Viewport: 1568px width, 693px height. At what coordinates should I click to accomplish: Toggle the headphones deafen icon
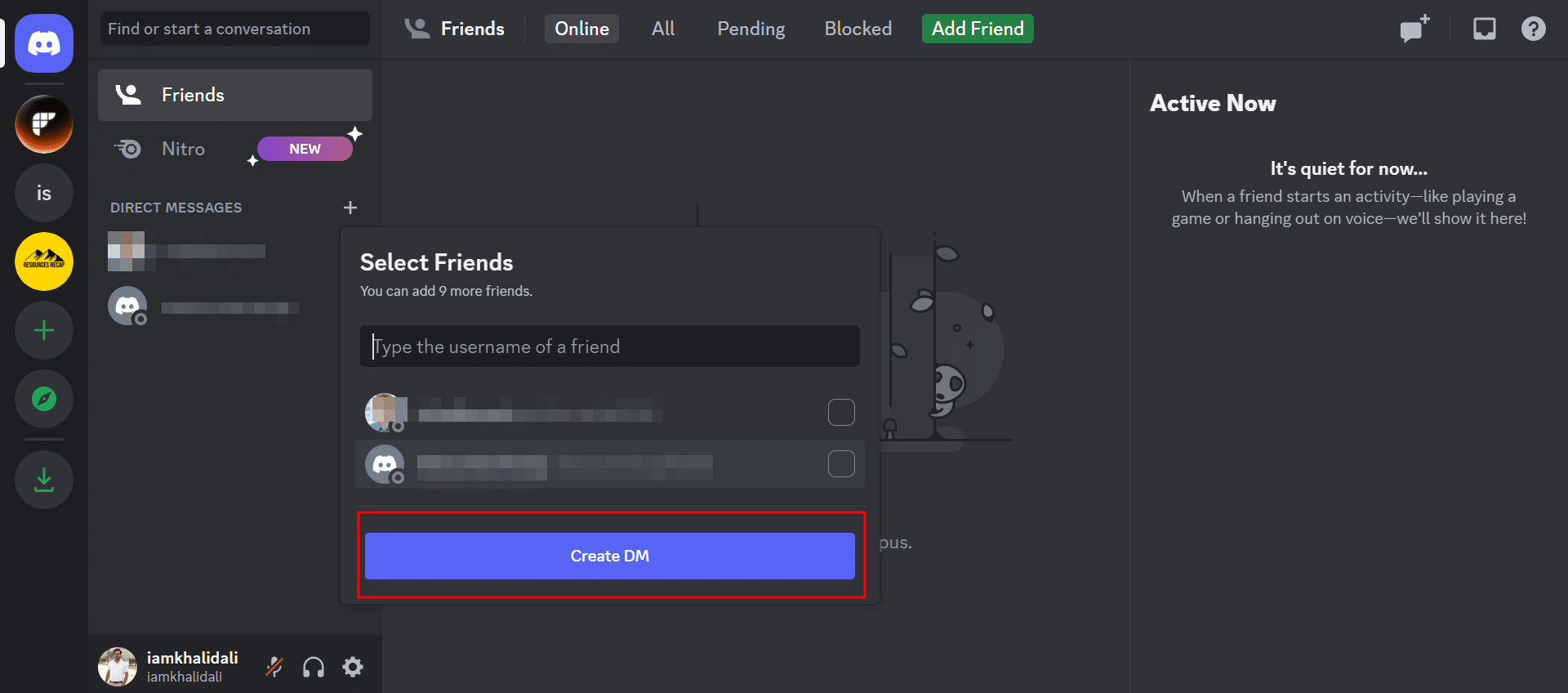click(x=314, y=667)
